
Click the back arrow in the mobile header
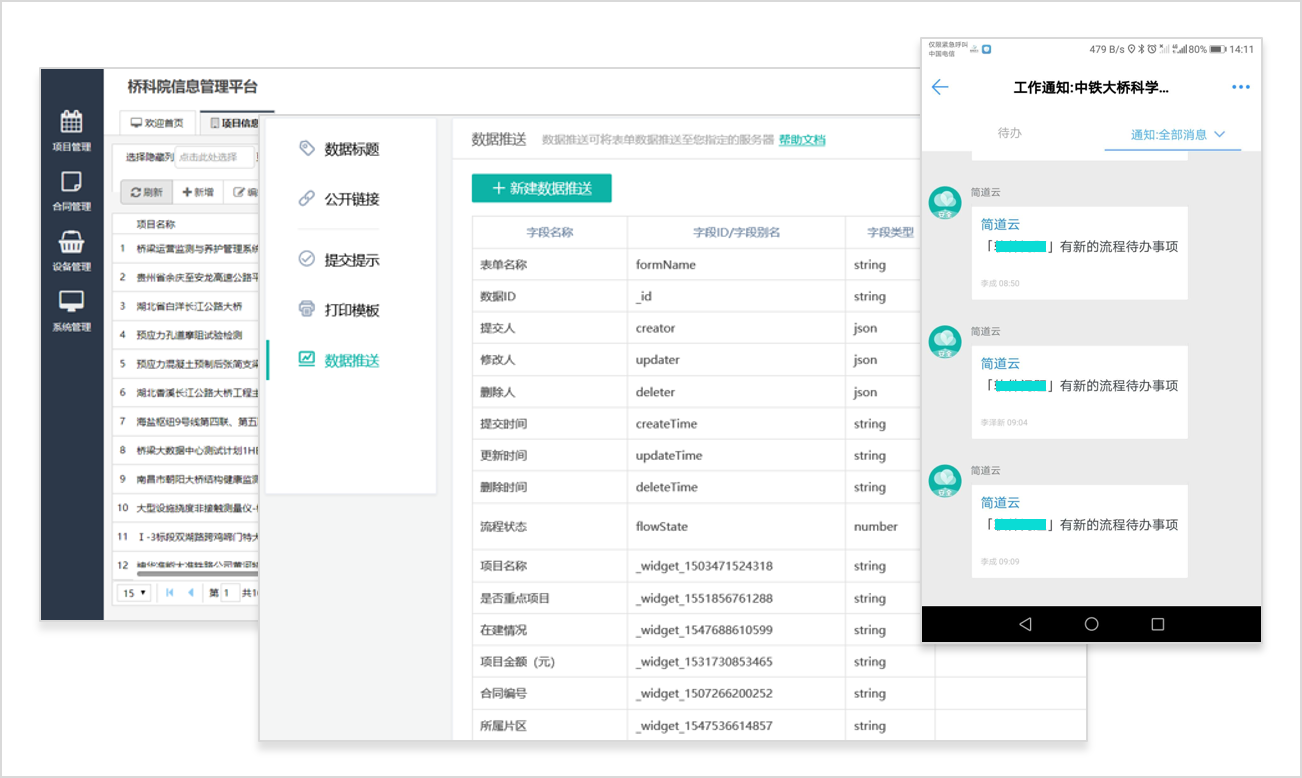[x=939, y=87]
